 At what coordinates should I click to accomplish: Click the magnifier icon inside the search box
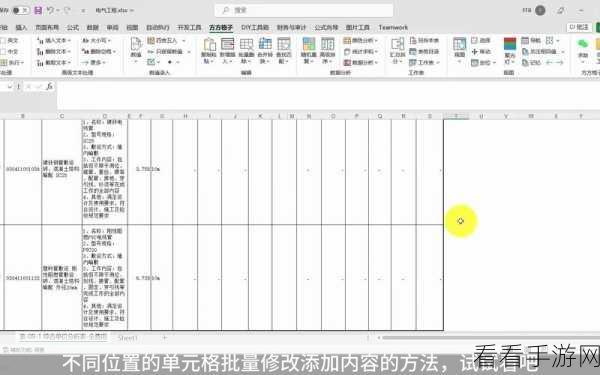tap(226, 10)
